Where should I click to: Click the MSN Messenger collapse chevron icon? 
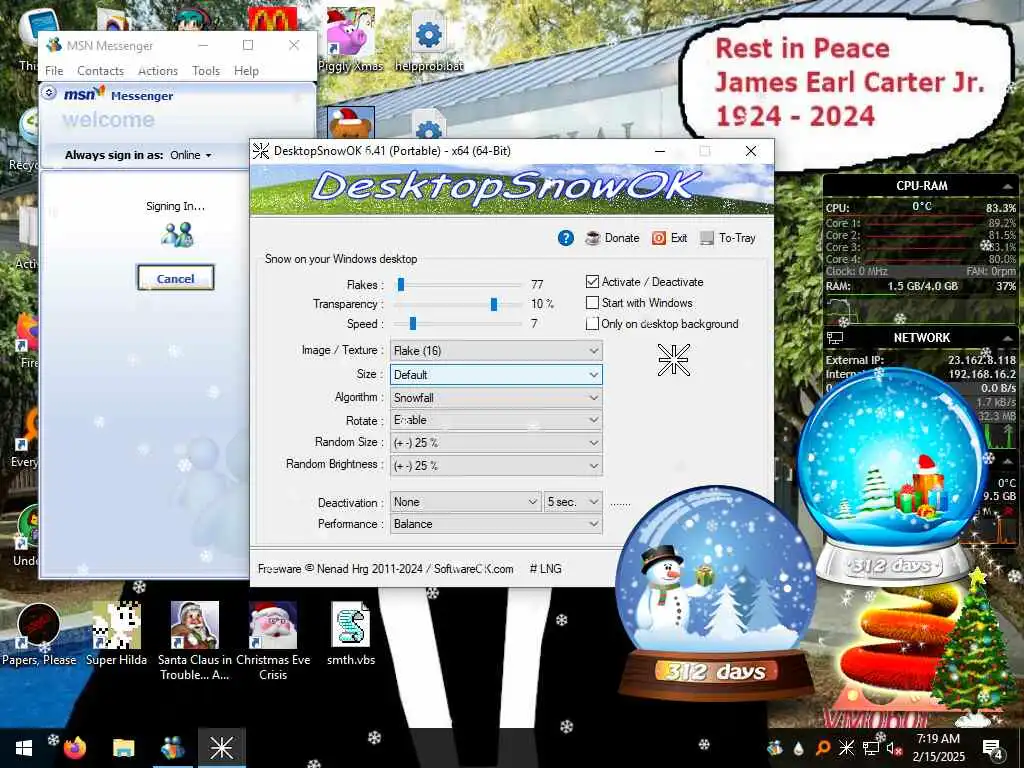tap(49, 93)
